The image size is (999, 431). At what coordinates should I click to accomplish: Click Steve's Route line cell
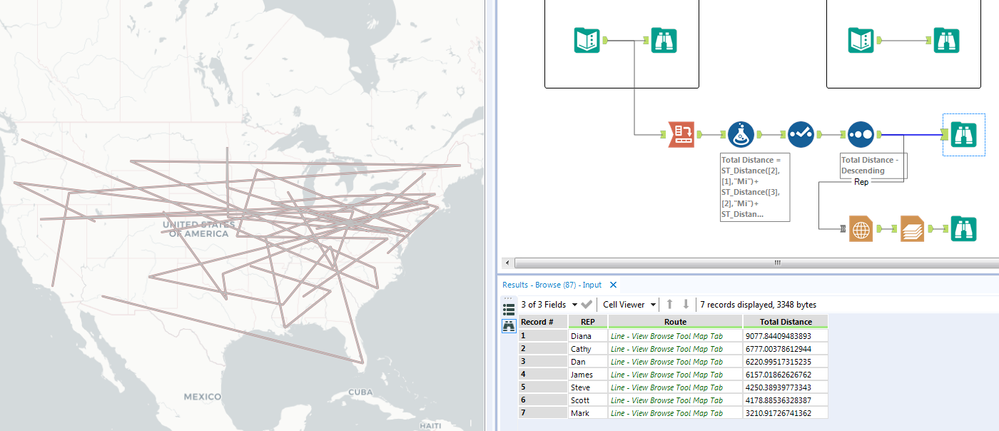point(675,388)
